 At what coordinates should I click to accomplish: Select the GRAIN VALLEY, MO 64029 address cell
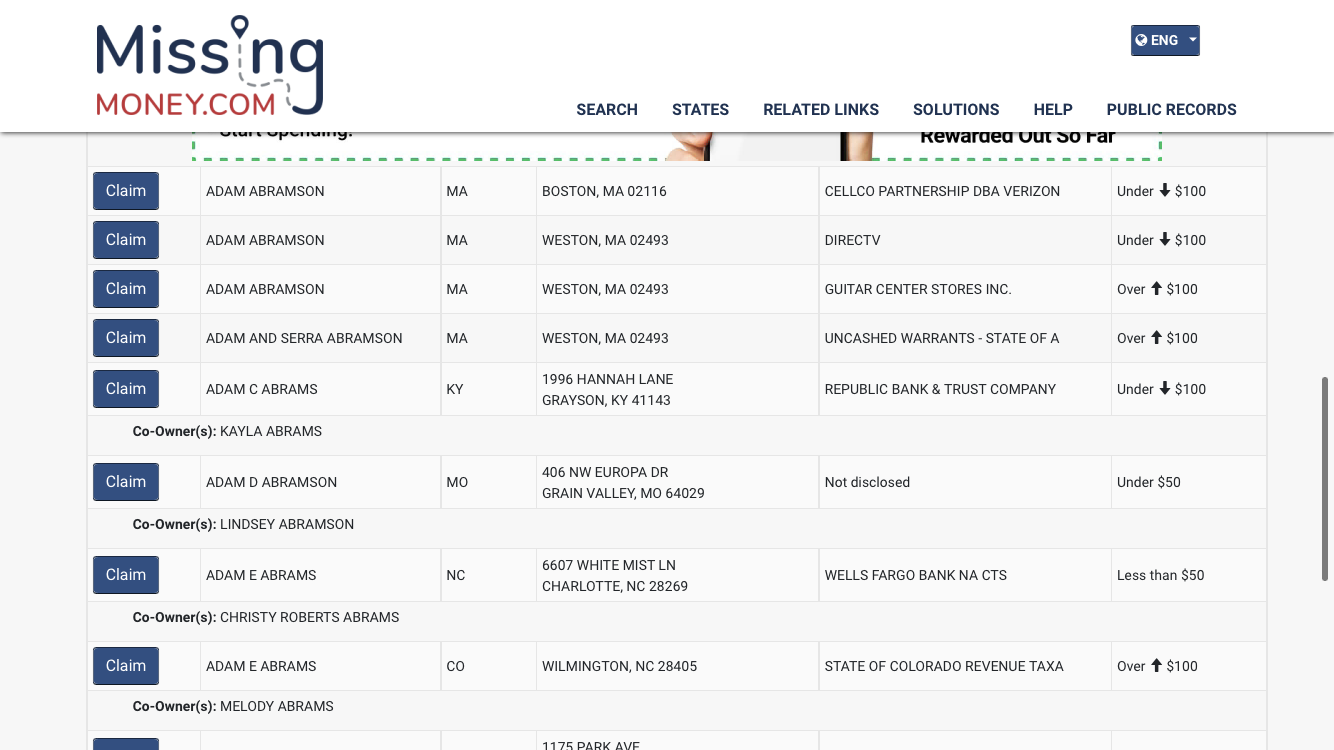point(677,482)
